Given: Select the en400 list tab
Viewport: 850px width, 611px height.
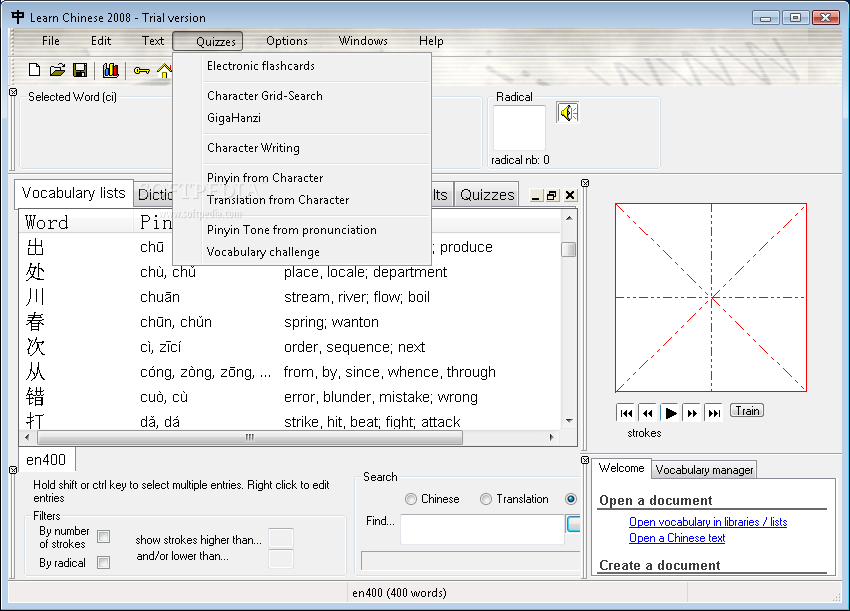Looking at the screenshot, I should (x=46, y=460).
